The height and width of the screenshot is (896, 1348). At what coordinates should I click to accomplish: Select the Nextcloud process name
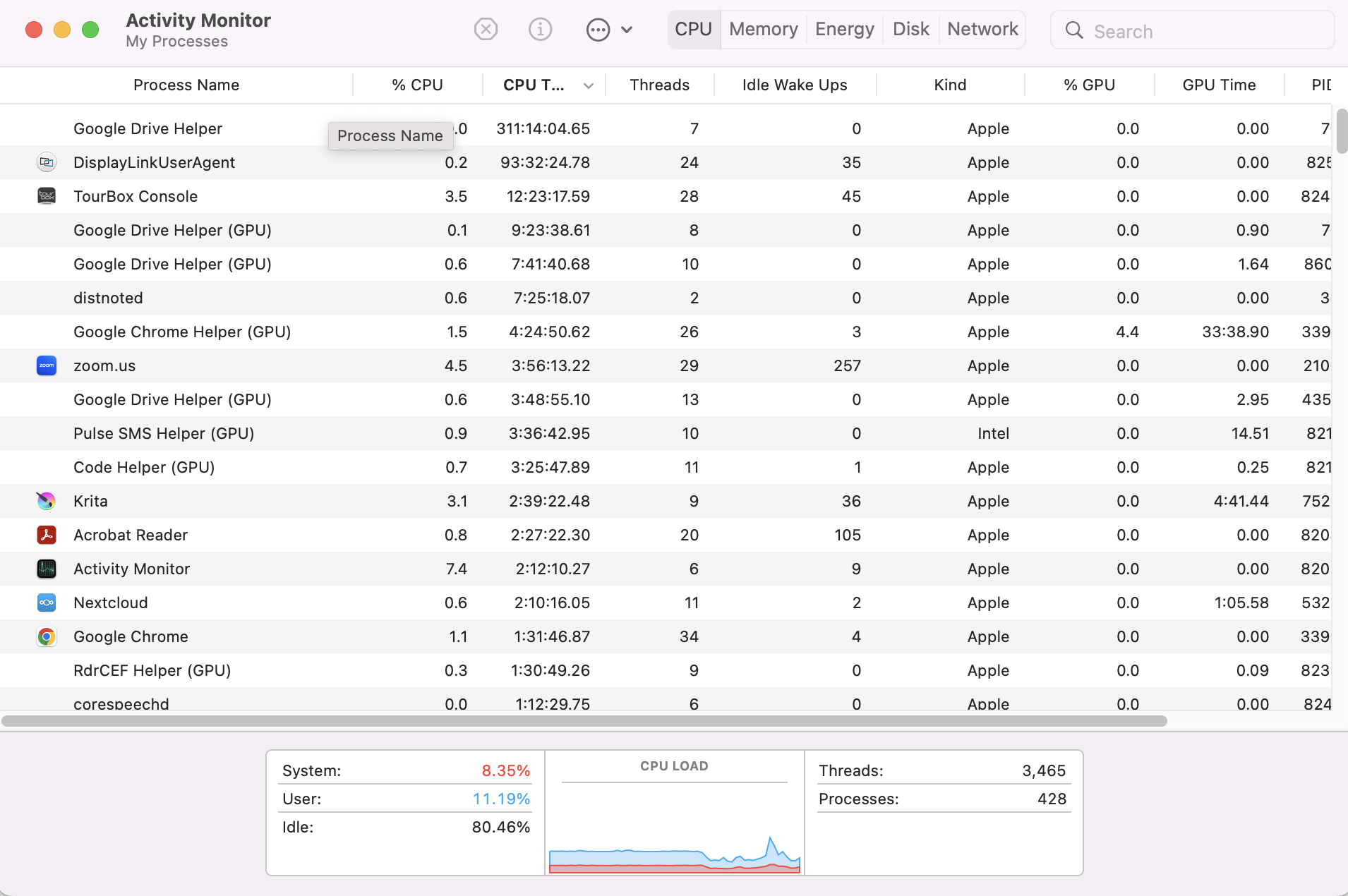(111, 603)
